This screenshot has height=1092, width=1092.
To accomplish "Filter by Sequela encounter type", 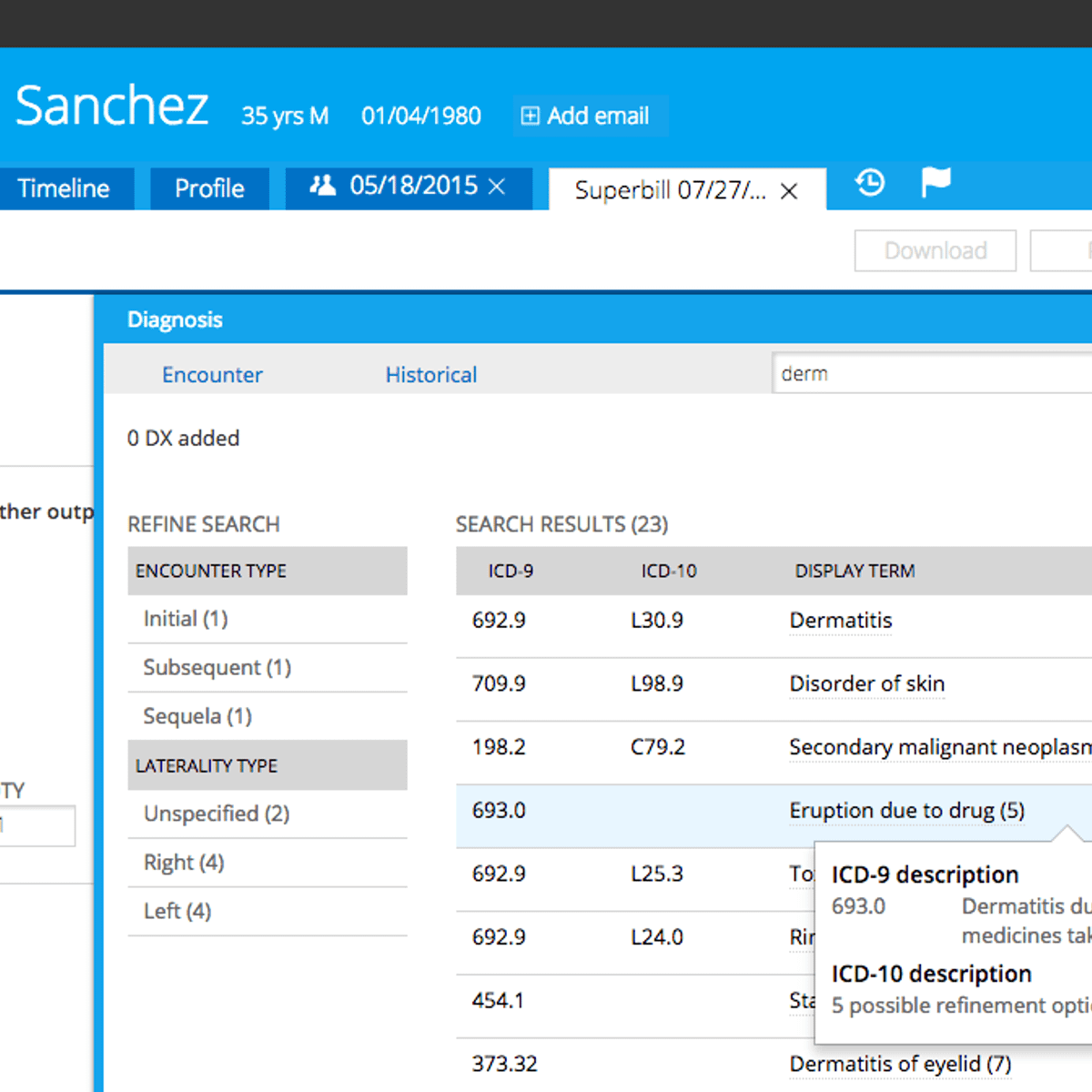I will tap(197, 717).
